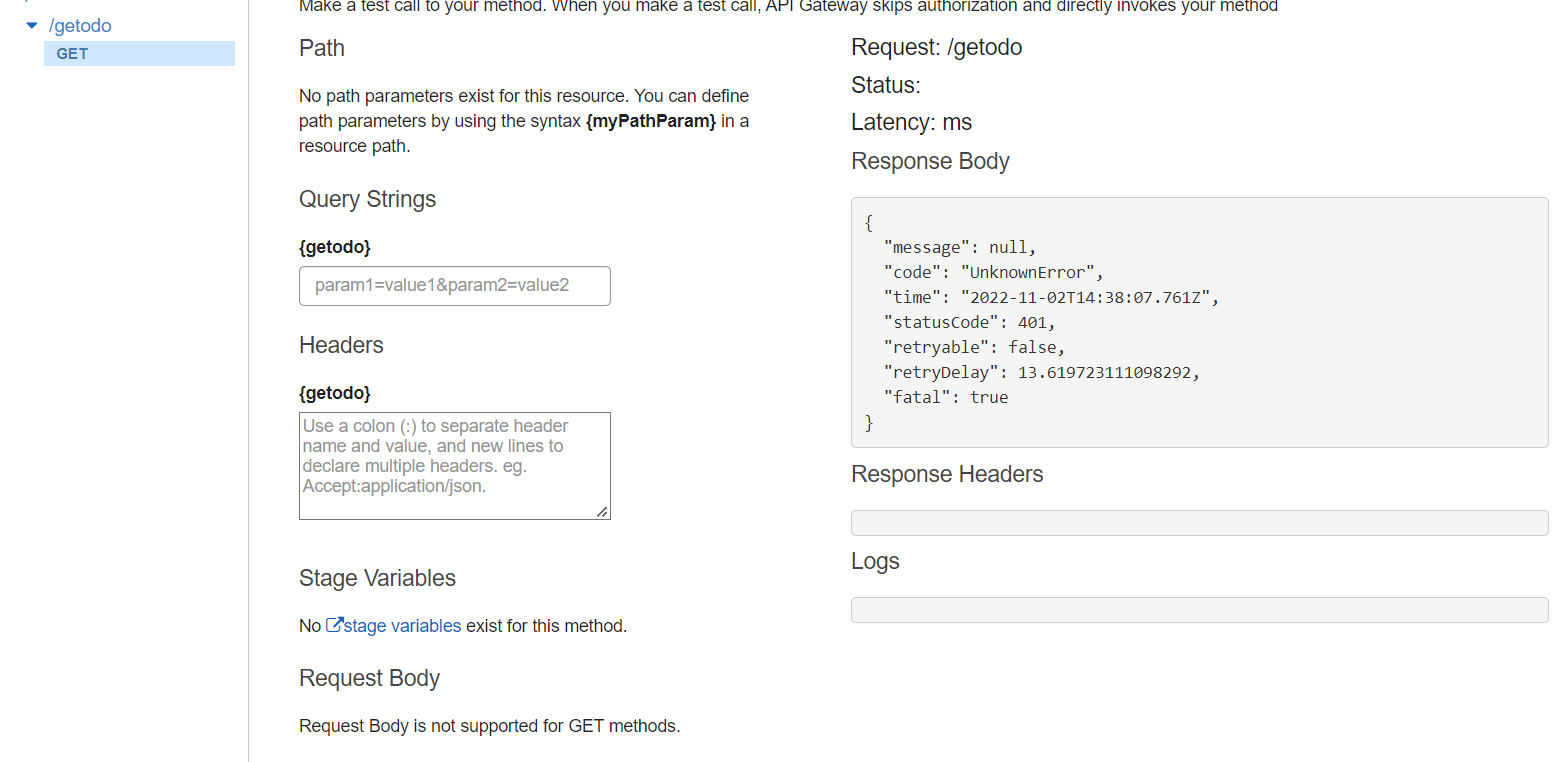
Task: Click the {myPathParam} syntax text
Action: click(651, 121)
